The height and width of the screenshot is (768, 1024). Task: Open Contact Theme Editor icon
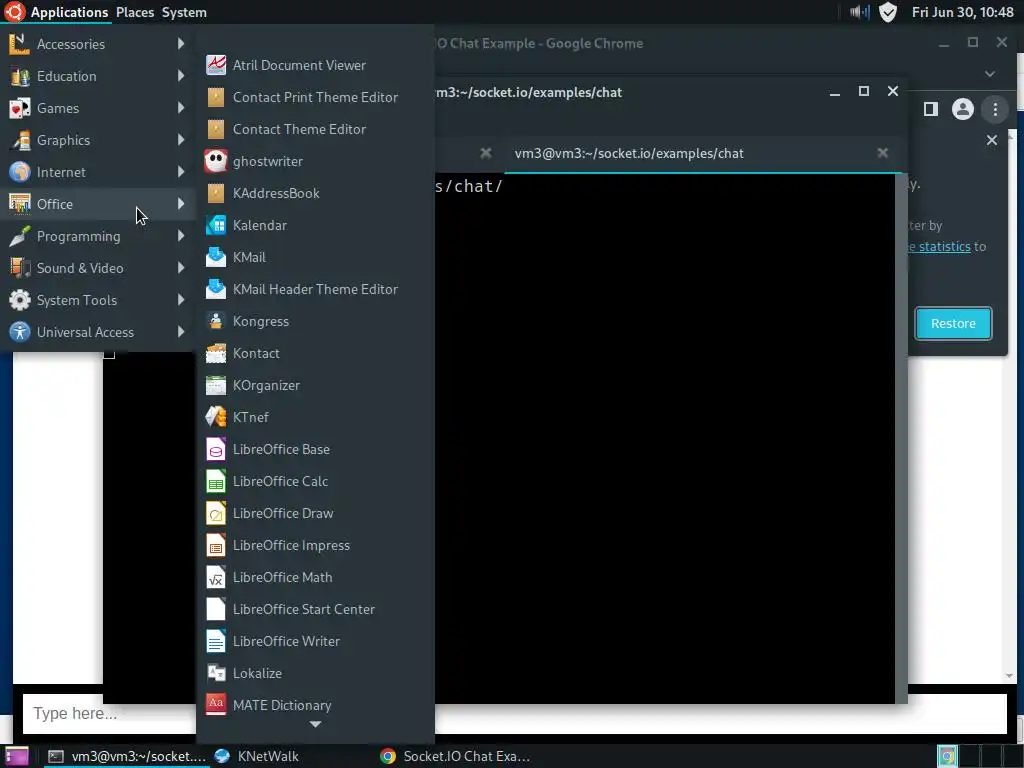click(x=216, y=129)
